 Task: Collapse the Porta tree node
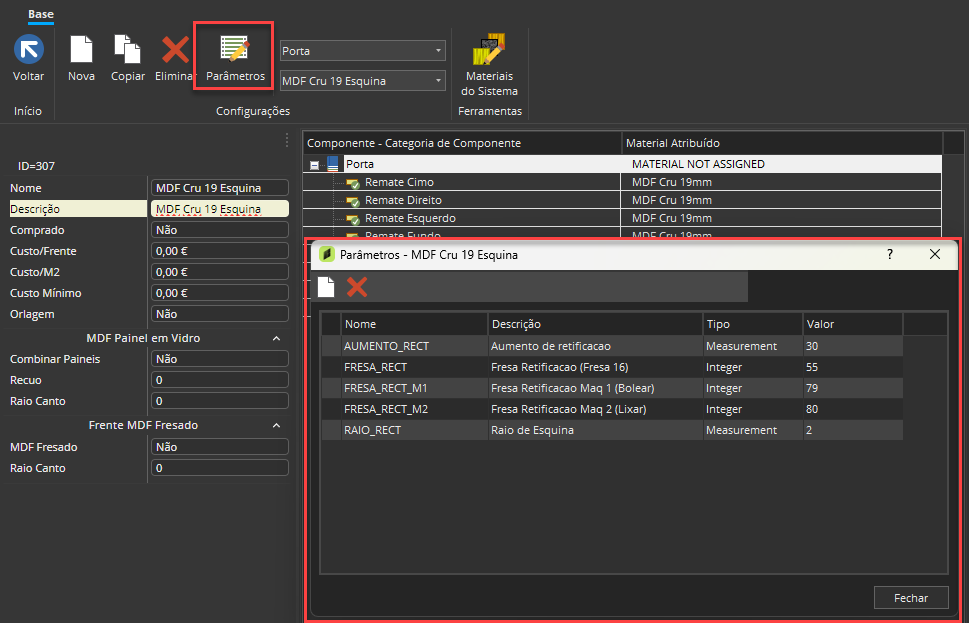tap(315, 165)
